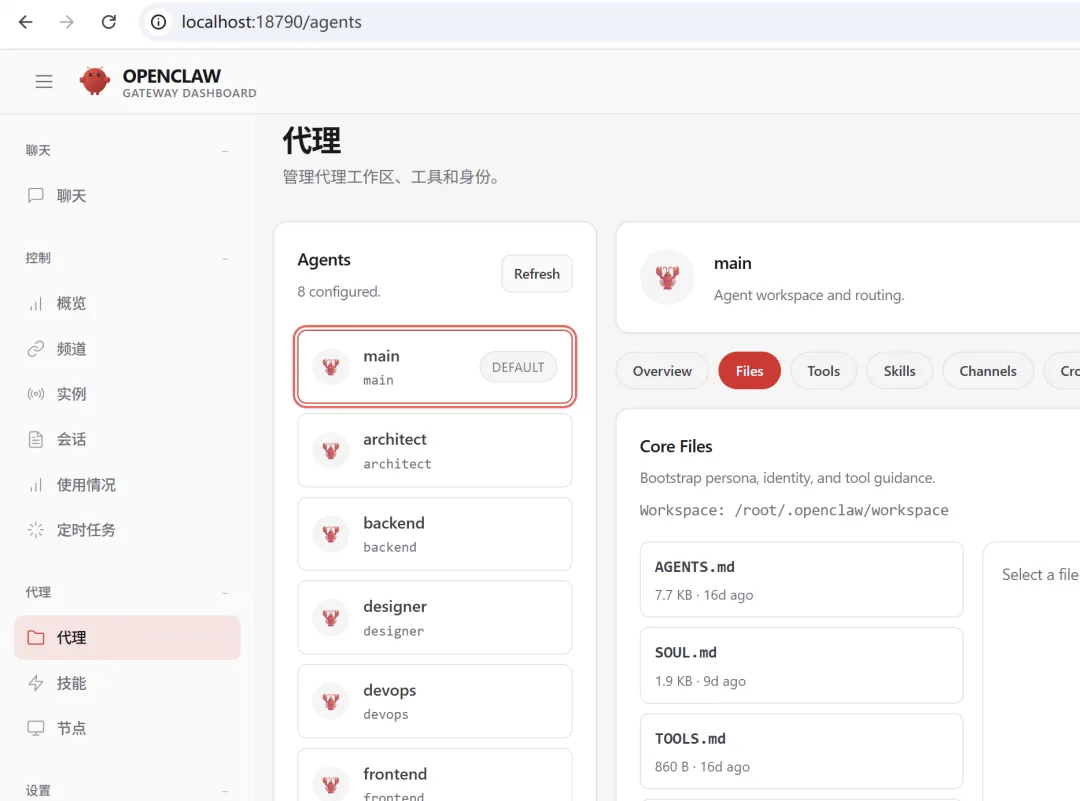The width and height of the screenshot is (1080, 801).
Task: Switch to the Files tab
Action: tap(749, 371)
